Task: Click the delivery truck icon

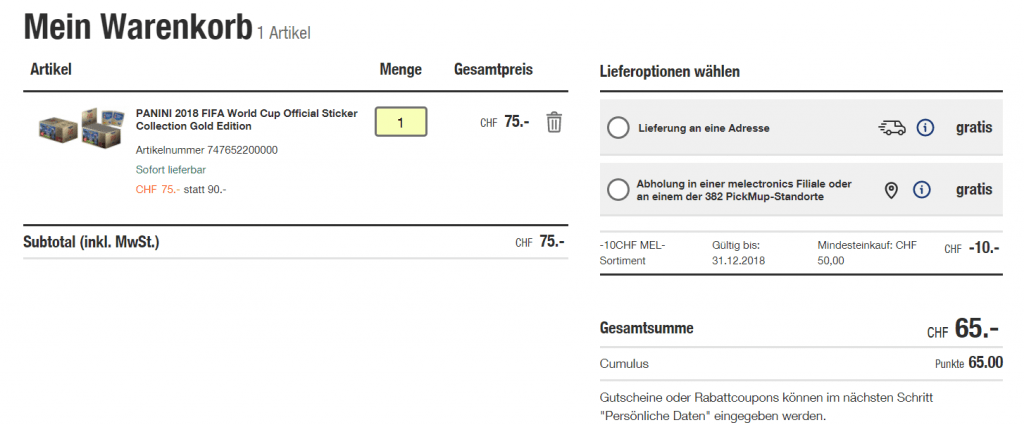Action: click(891, 128)
